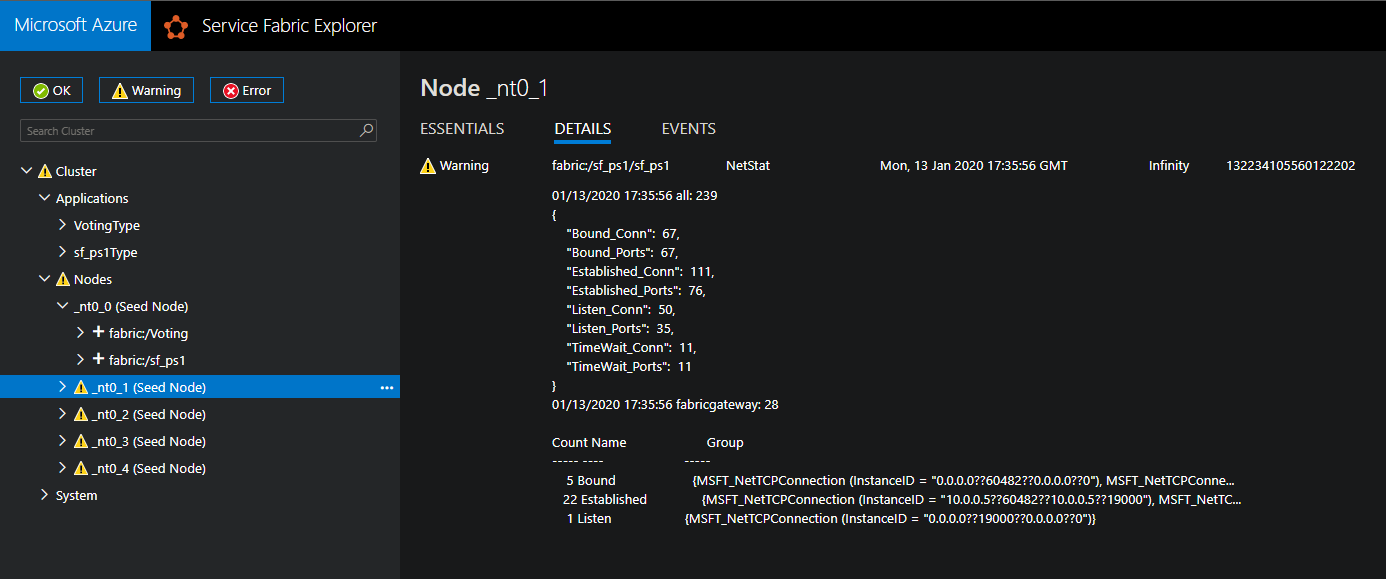Expand fabric:/sf_ps1 under _nt0_0

80,361
